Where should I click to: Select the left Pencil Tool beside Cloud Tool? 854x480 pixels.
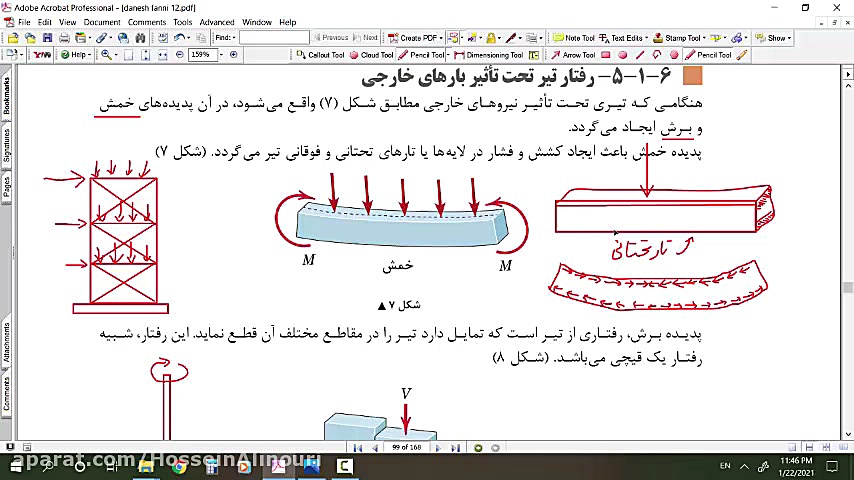pos(421,55)
